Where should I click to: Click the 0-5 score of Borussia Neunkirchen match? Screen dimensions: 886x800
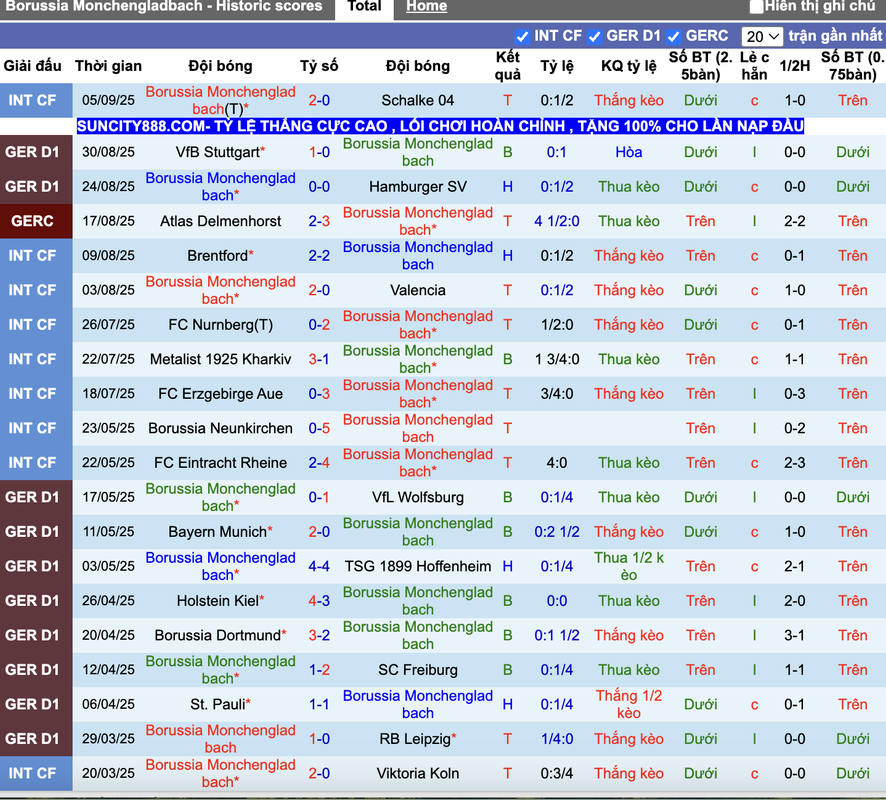(x=319, y=428)
